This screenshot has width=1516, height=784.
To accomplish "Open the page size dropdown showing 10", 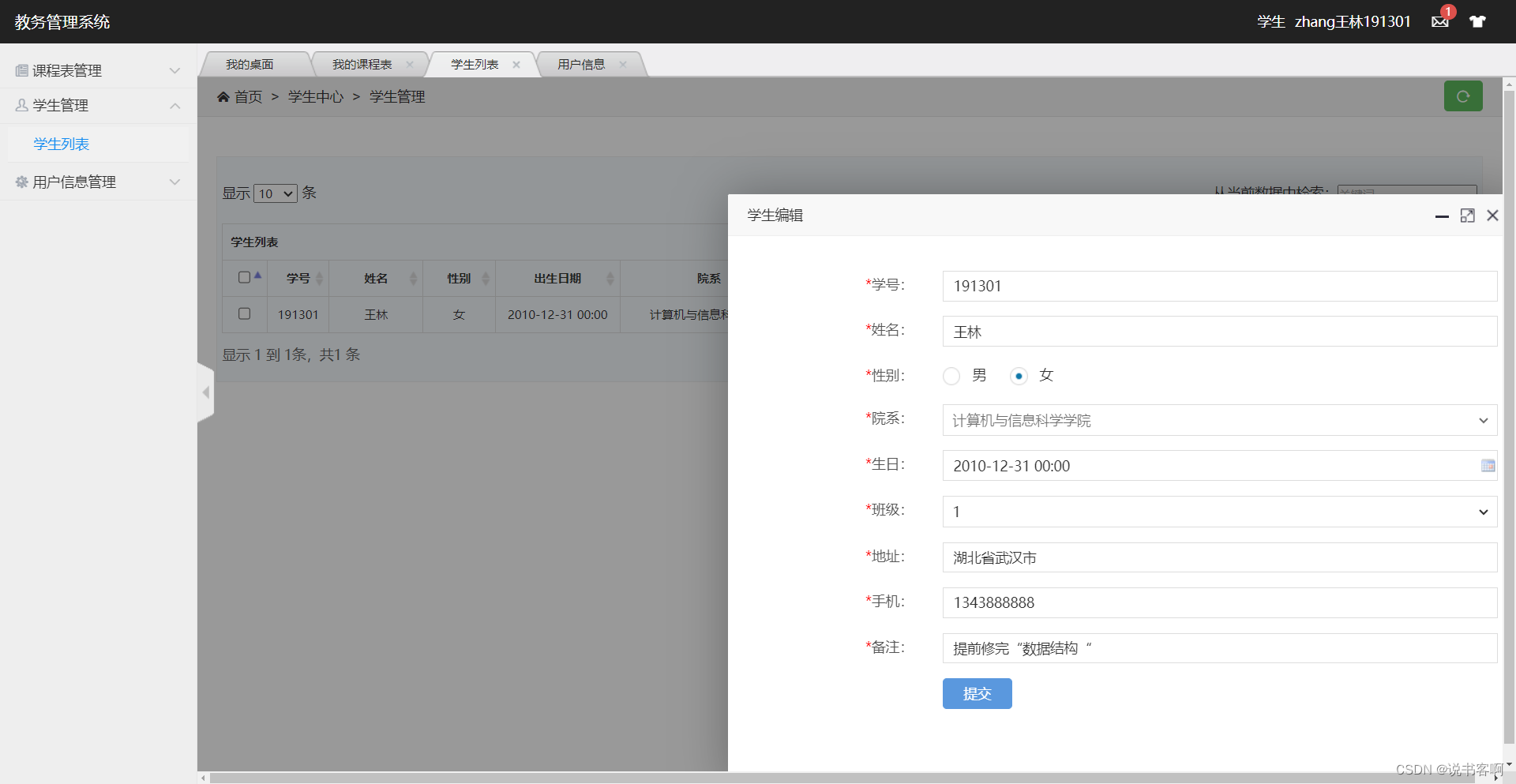I will tap(276, 193).
